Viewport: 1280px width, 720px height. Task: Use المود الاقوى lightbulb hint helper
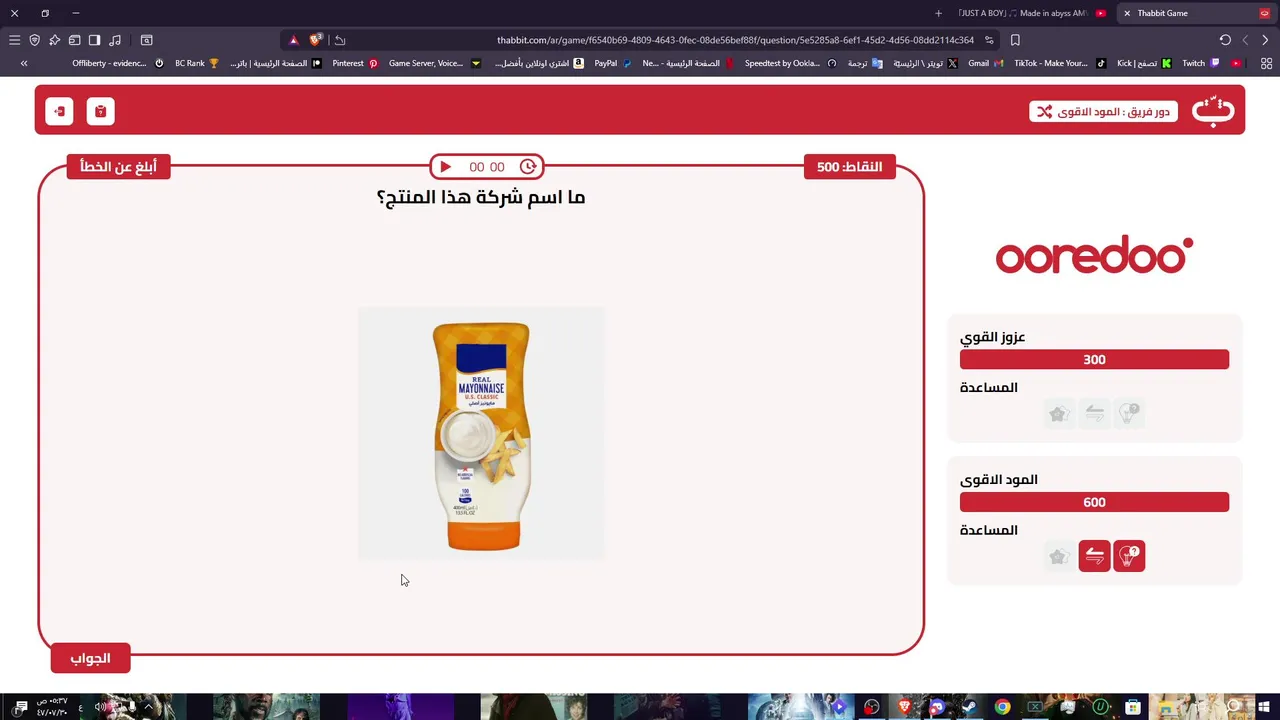(x=1129, y=556)
